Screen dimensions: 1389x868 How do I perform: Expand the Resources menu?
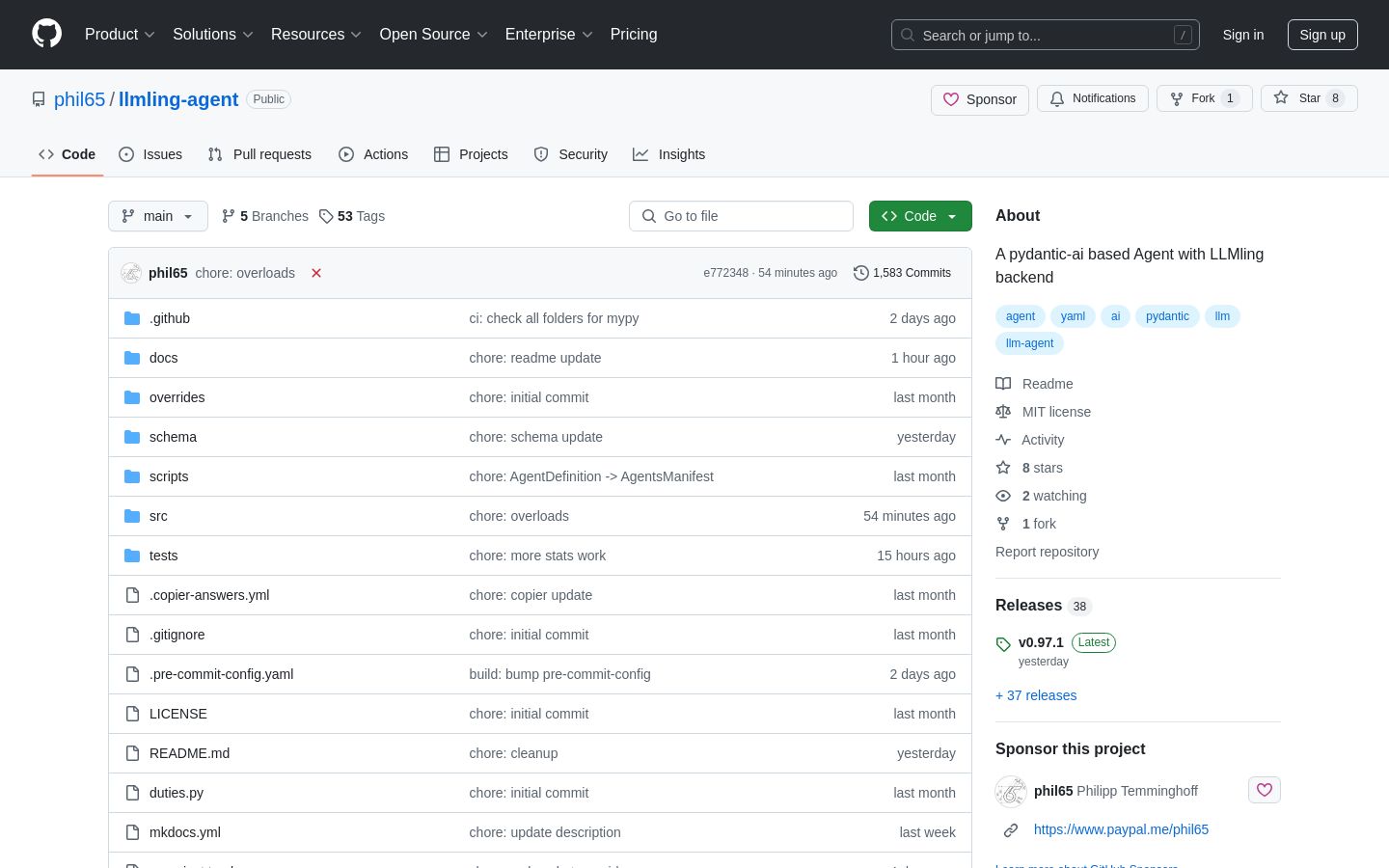point(316,34)
